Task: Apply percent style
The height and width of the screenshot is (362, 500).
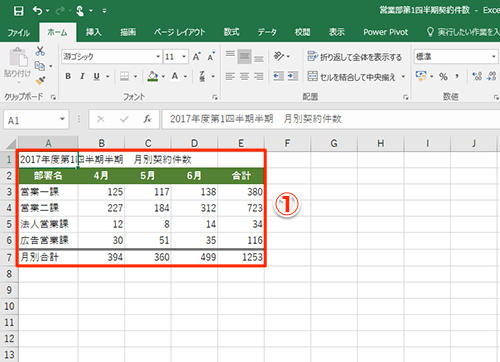Action: point(443,77)
